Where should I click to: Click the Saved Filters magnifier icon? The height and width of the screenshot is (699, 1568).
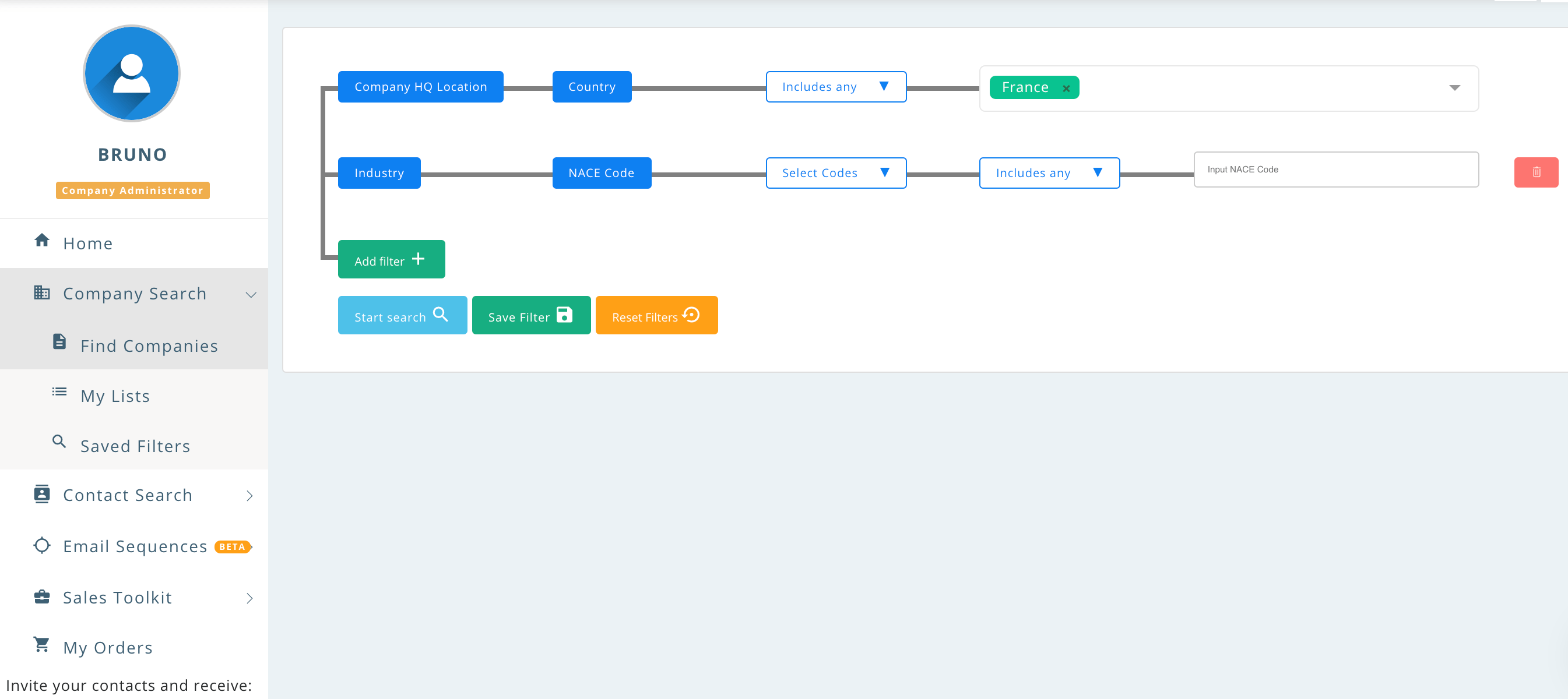tap(59, 442)
